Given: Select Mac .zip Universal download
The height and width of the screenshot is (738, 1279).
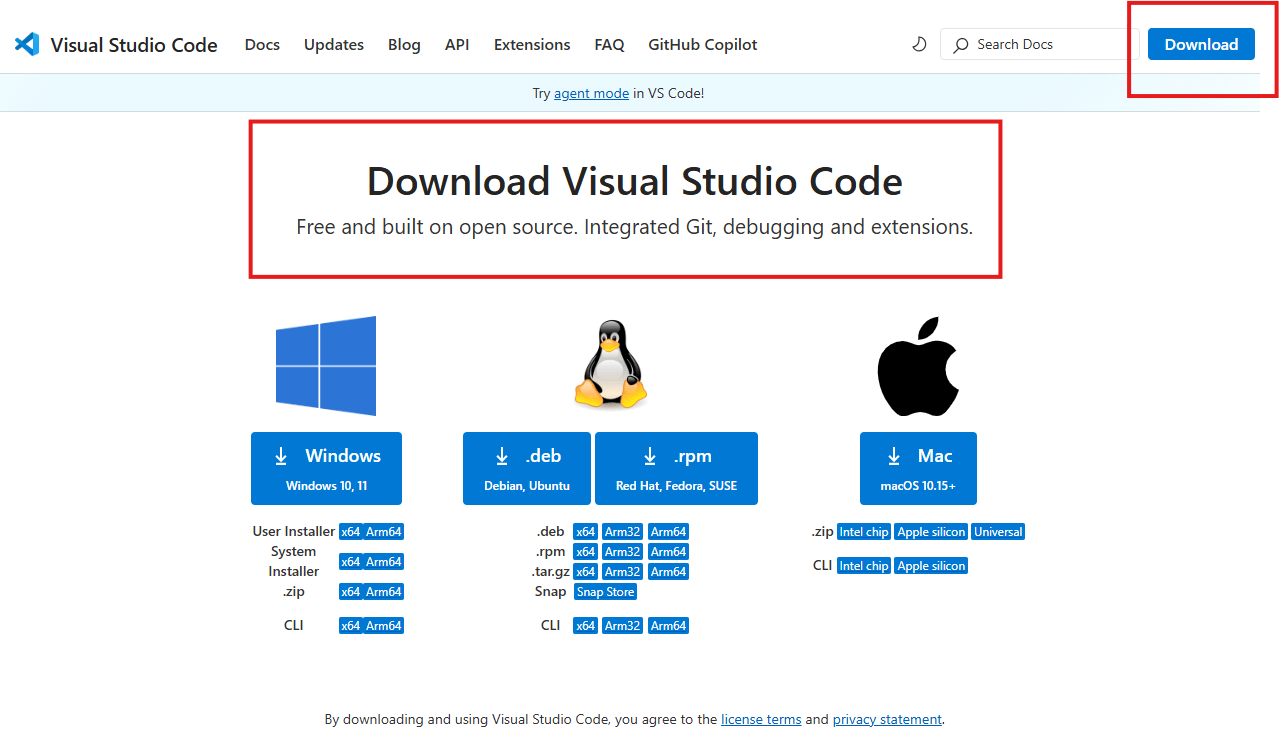Looking at the screenshot, I should coord(998,532).
